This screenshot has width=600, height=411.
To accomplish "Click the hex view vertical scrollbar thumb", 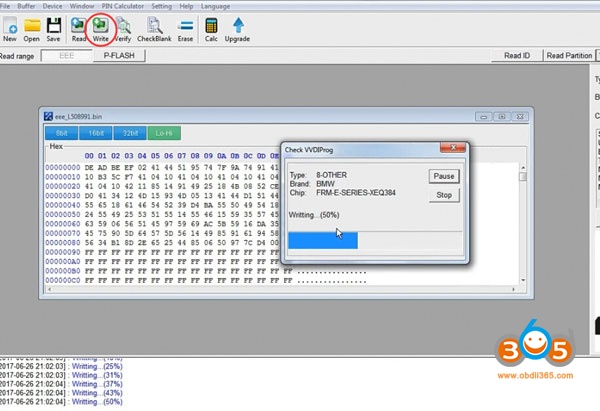I will pos(523,176).
